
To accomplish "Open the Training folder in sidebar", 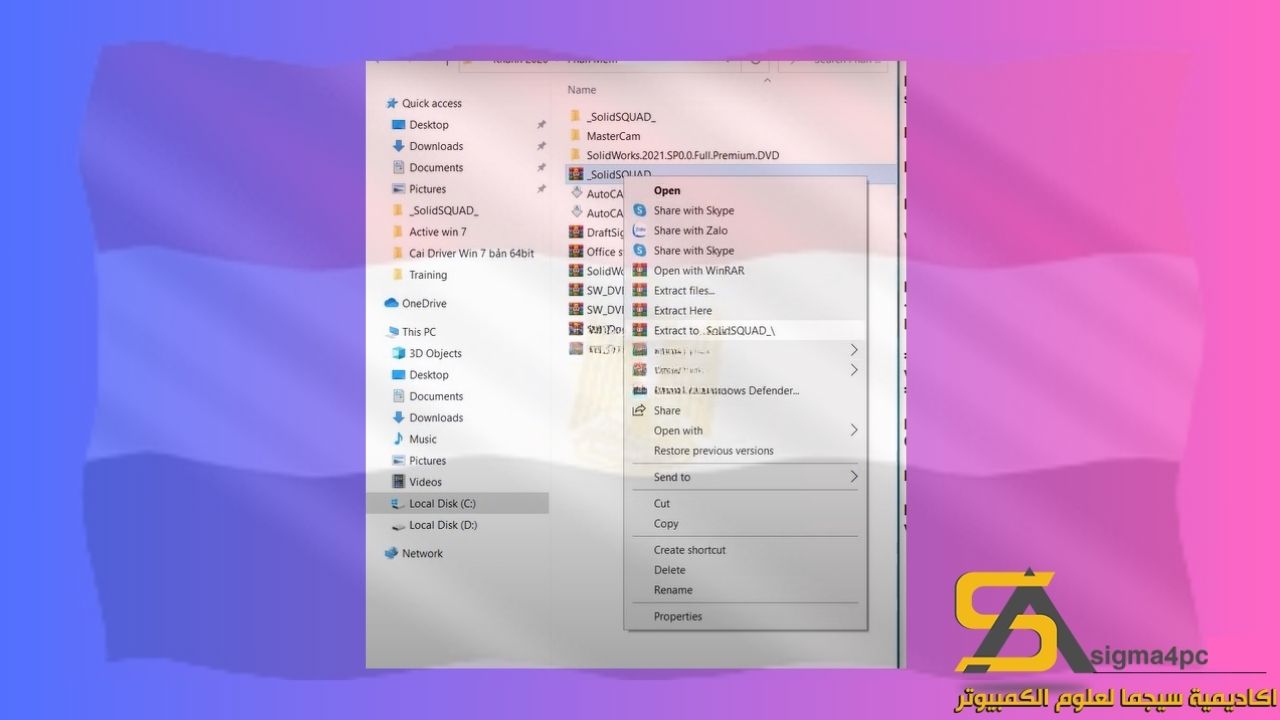I will click(428, 275).
